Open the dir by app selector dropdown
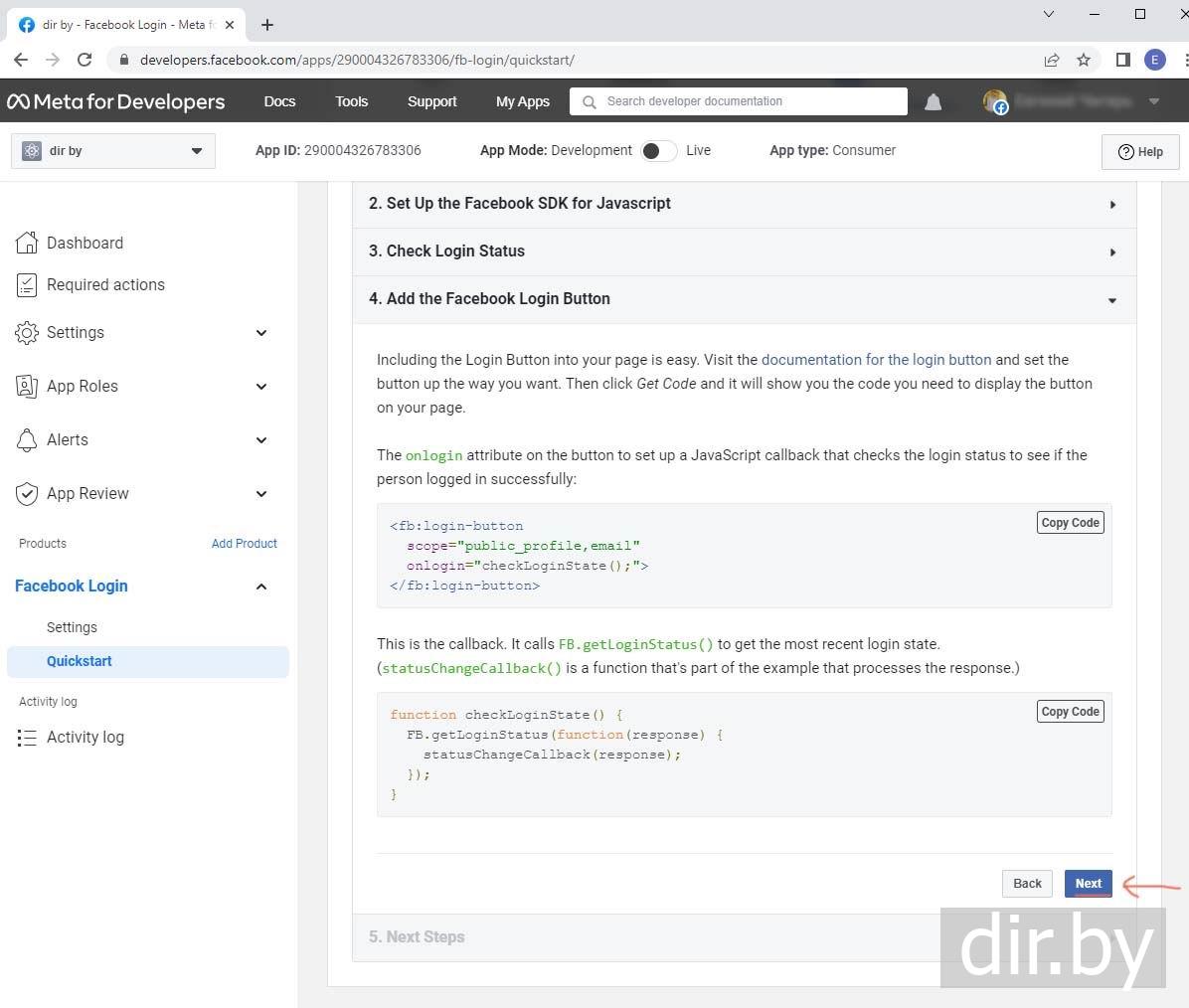The height and width of the screenshot is (1008, 1189). click(x=113, y=151)
